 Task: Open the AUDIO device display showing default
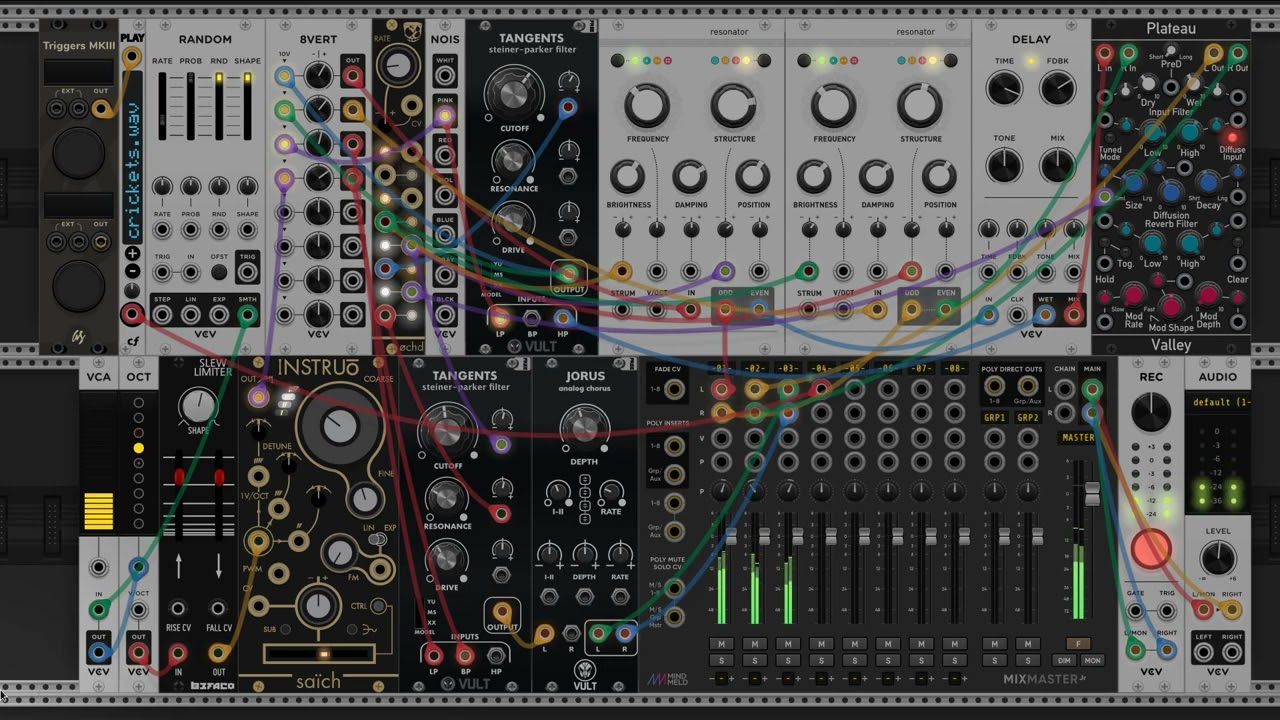(1217, 402)
